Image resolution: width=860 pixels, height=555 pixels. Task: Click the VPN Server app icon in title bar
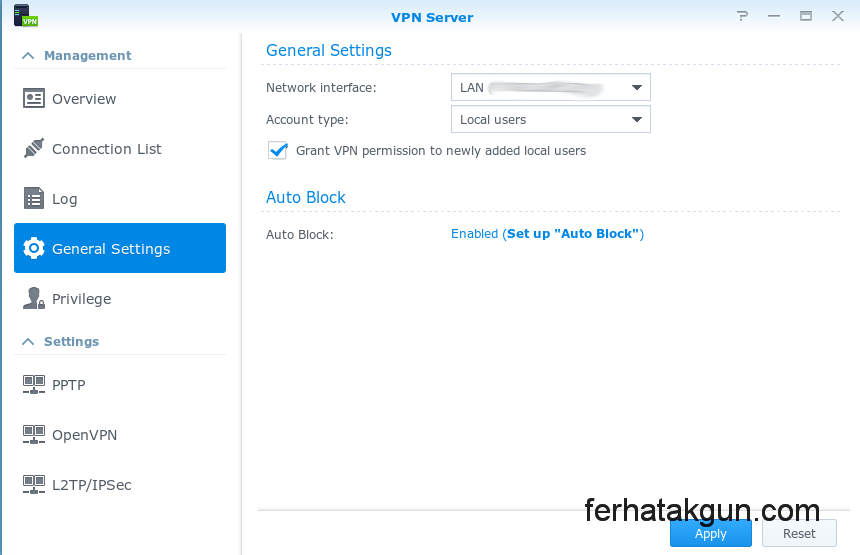[x=25, y=15]
